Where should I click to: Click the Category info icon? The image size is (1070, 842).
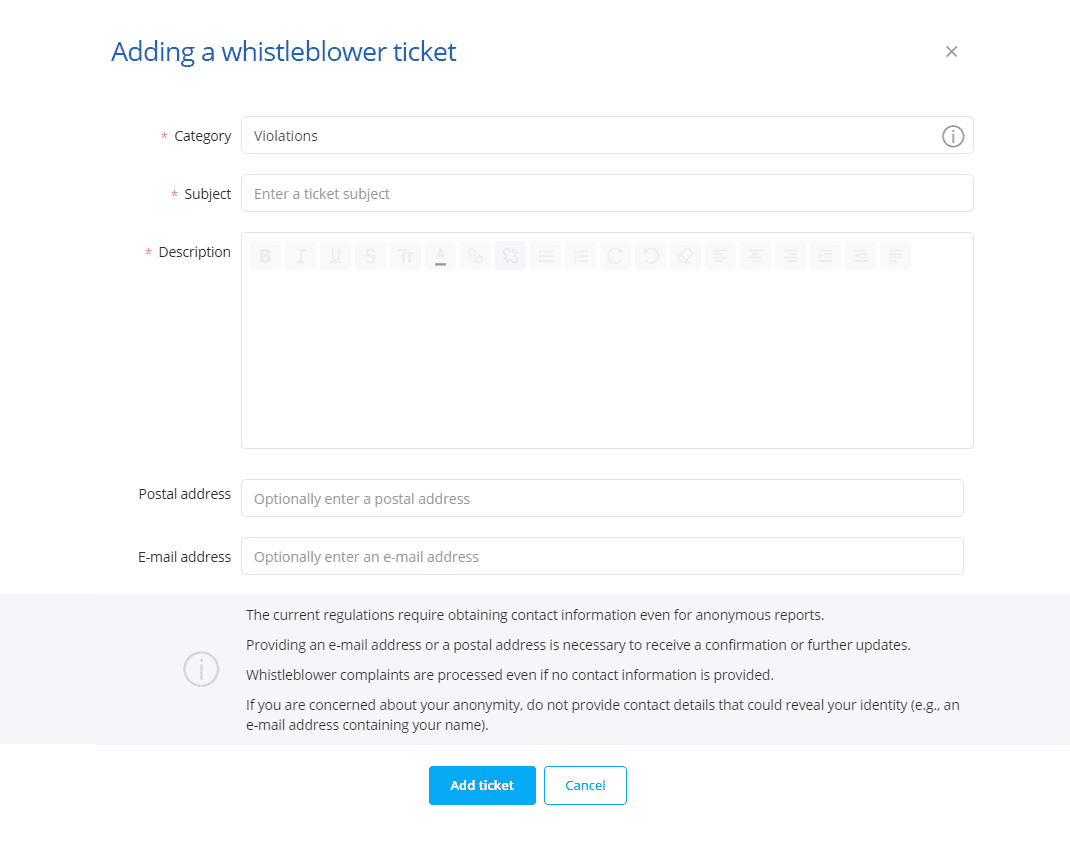(953, 136)
